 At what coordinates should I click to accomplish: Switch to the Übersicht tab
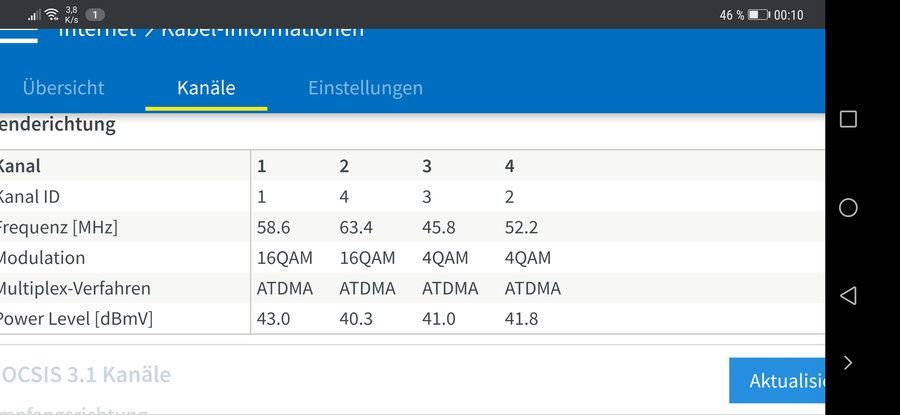click(63, 88)
